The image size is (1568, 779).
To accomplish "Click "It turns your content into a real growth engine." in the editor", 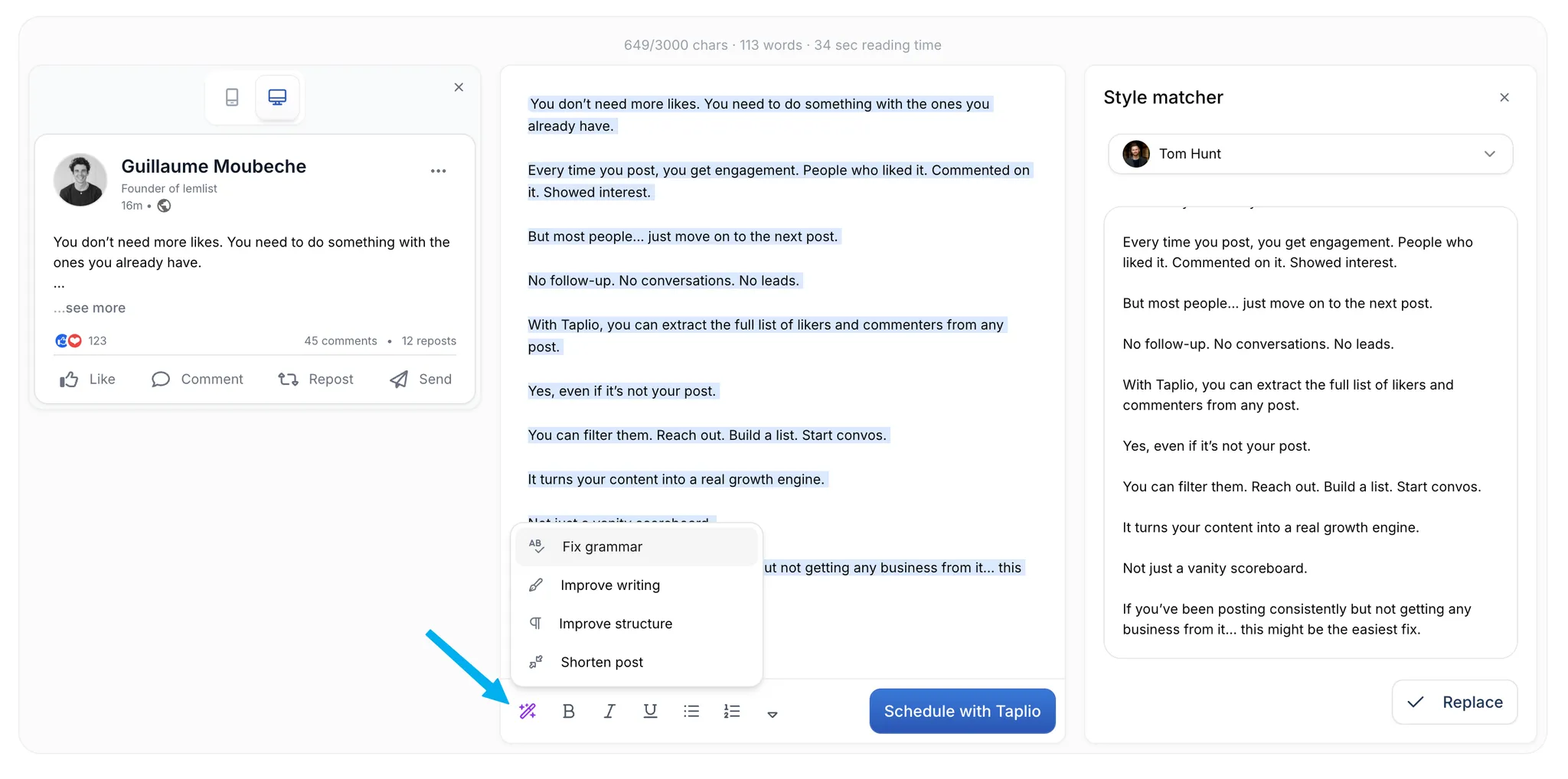I will pos(676,479).
